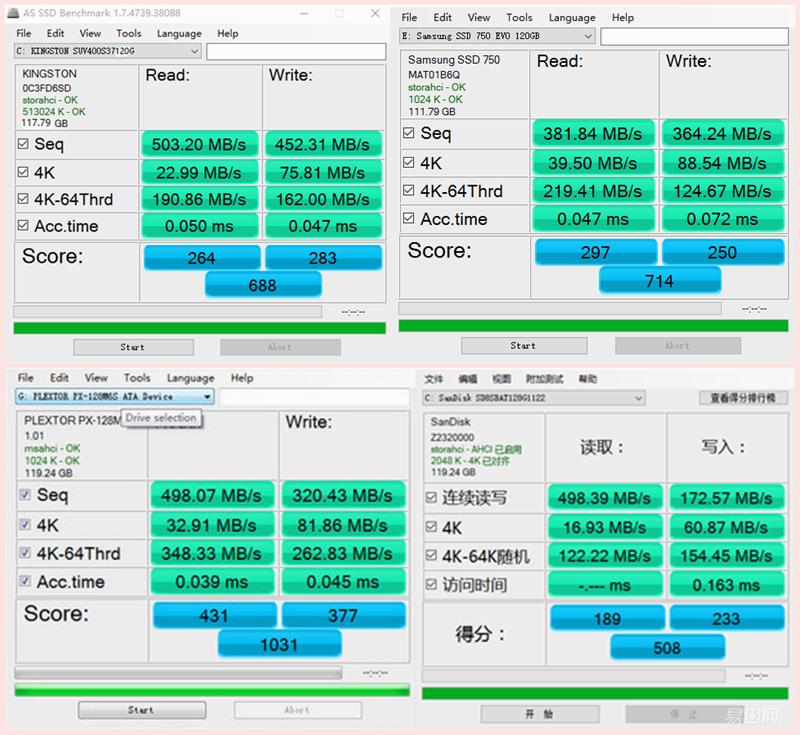Toggle Acc.time checkbox in Samsung window
Viewport: 800px width, 735px height.
click(408, 218)
